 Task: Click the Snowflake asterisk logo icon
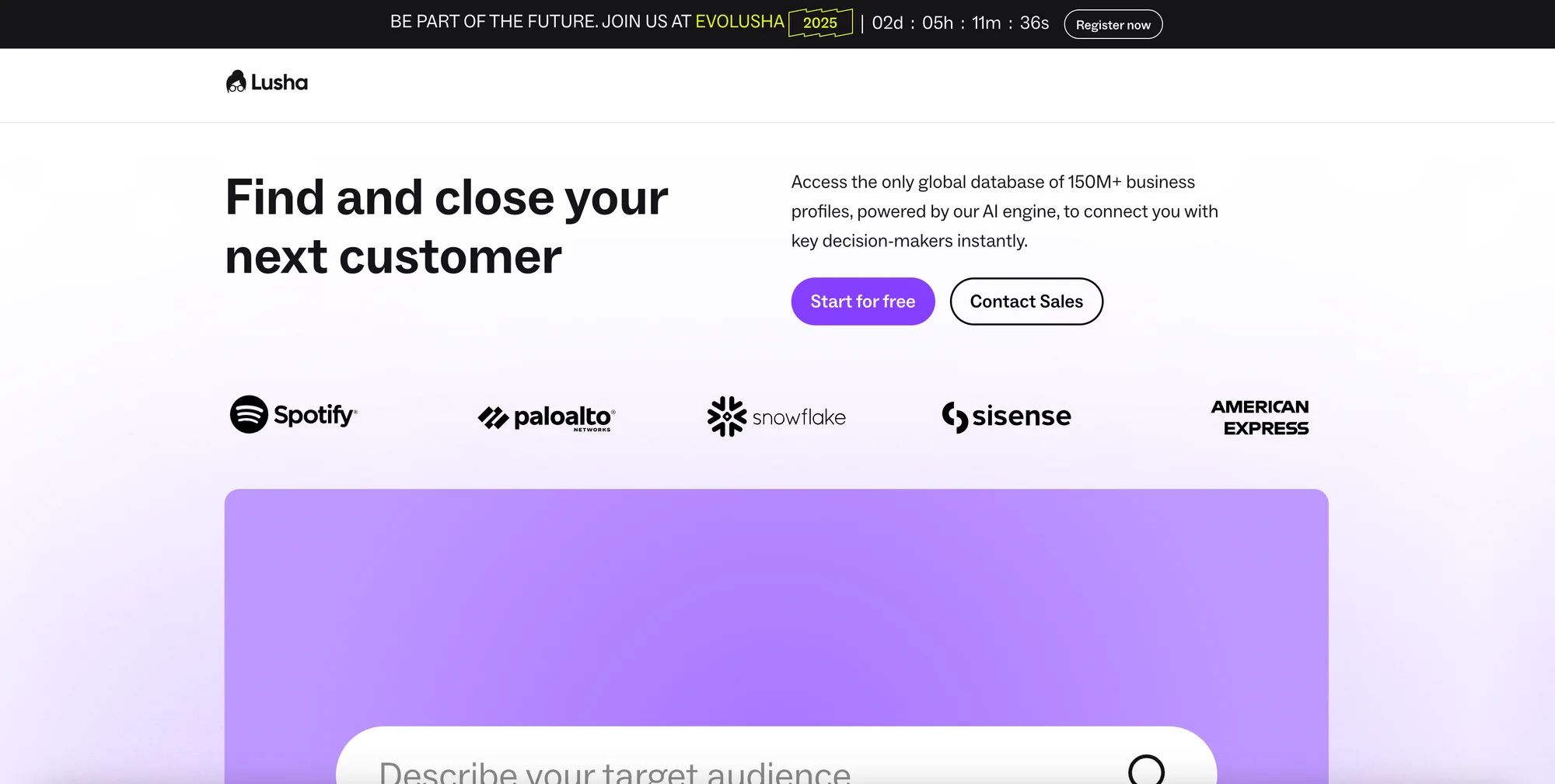pos(727,416)
